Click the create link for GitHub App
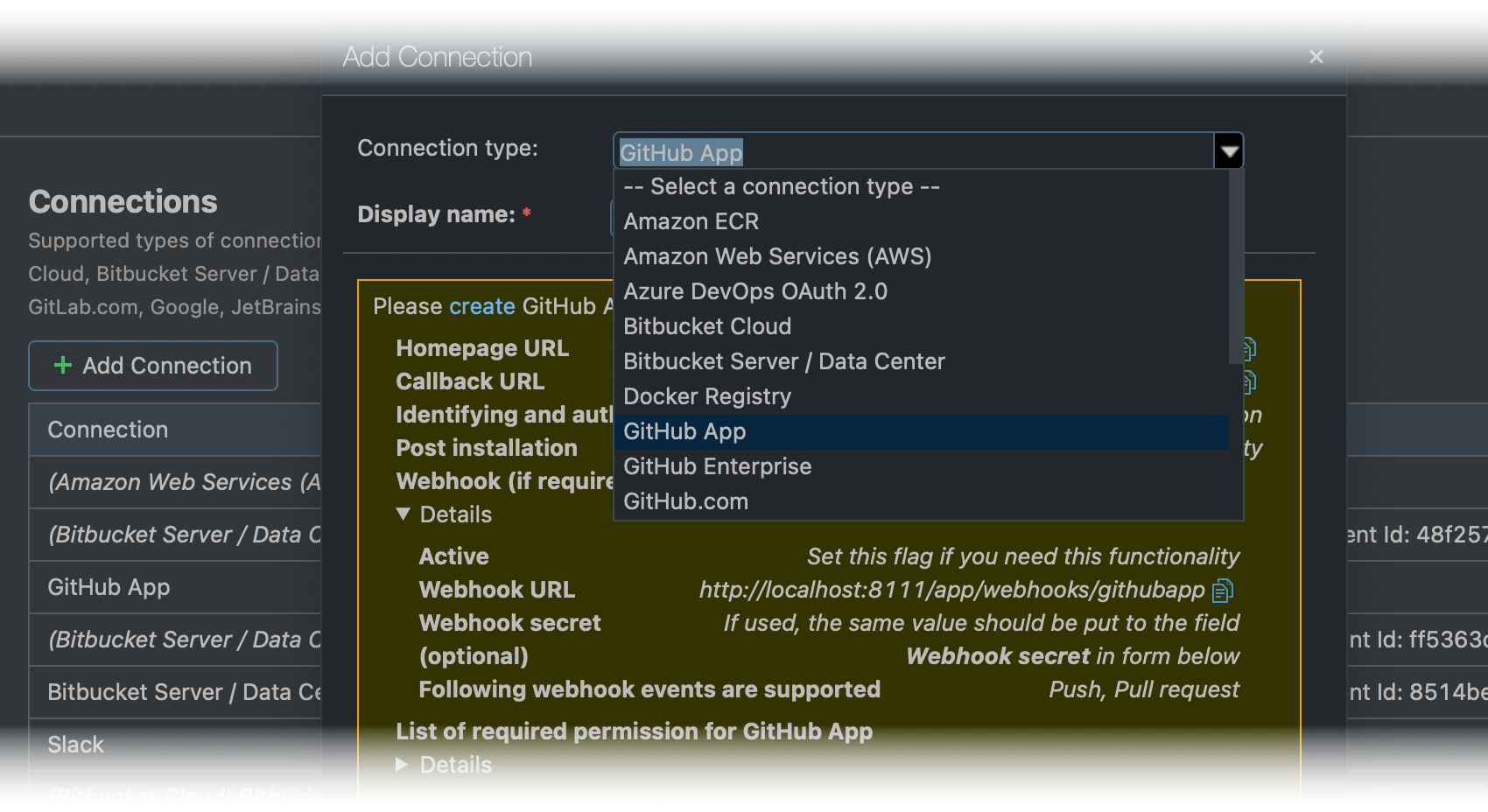The width and height of the screenshot is (1488, 812). click(x=481, y=306)
